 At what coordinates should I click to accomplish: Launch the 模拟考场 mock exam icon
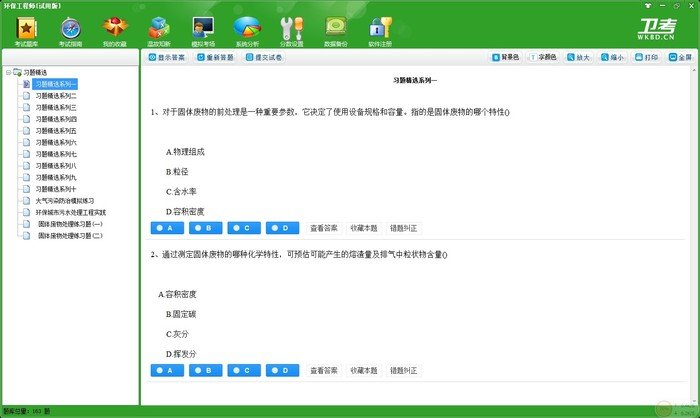click(203, 31)
